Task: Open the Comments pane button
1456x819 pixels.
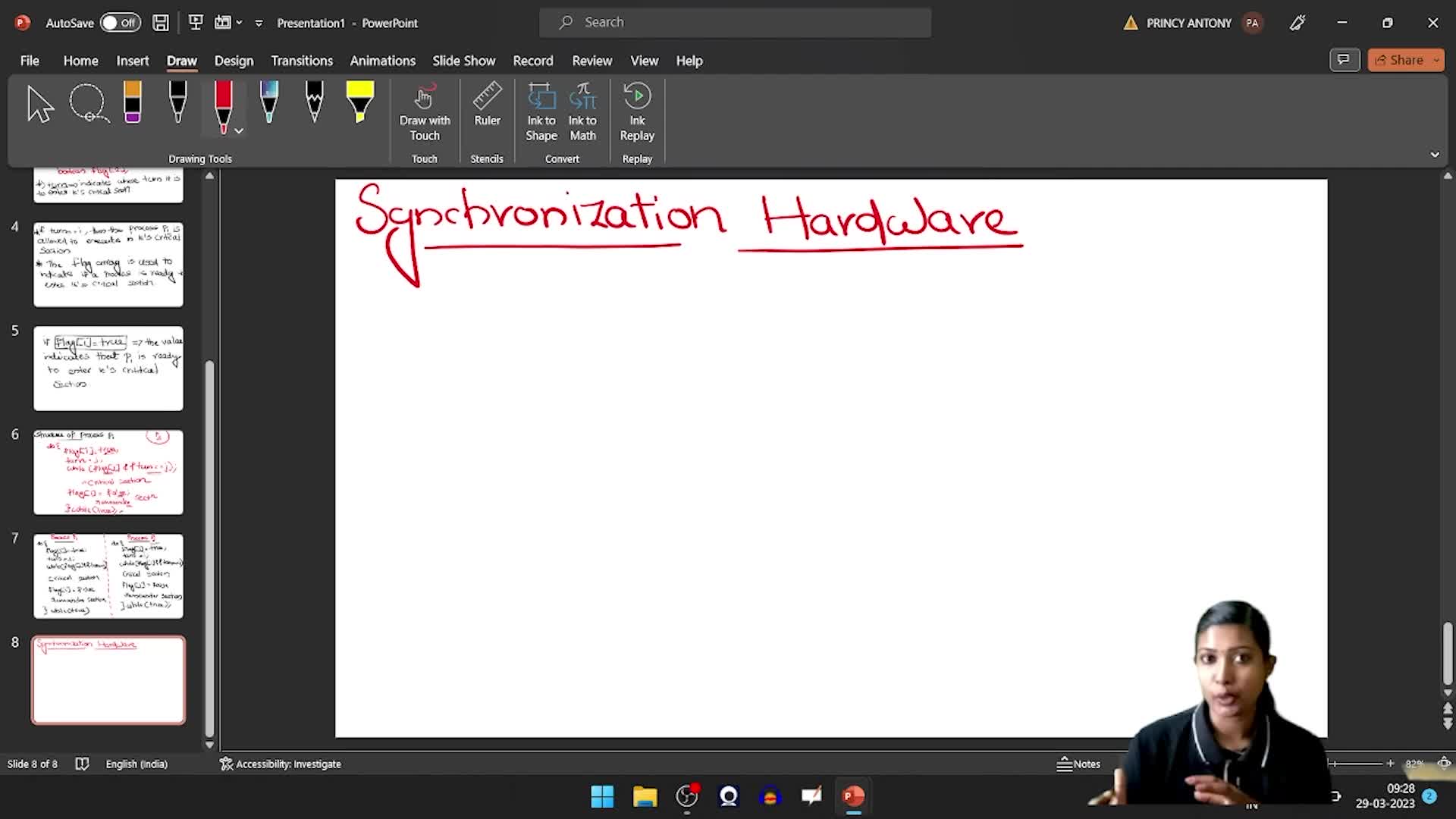Action: [x=1344, y=60]
